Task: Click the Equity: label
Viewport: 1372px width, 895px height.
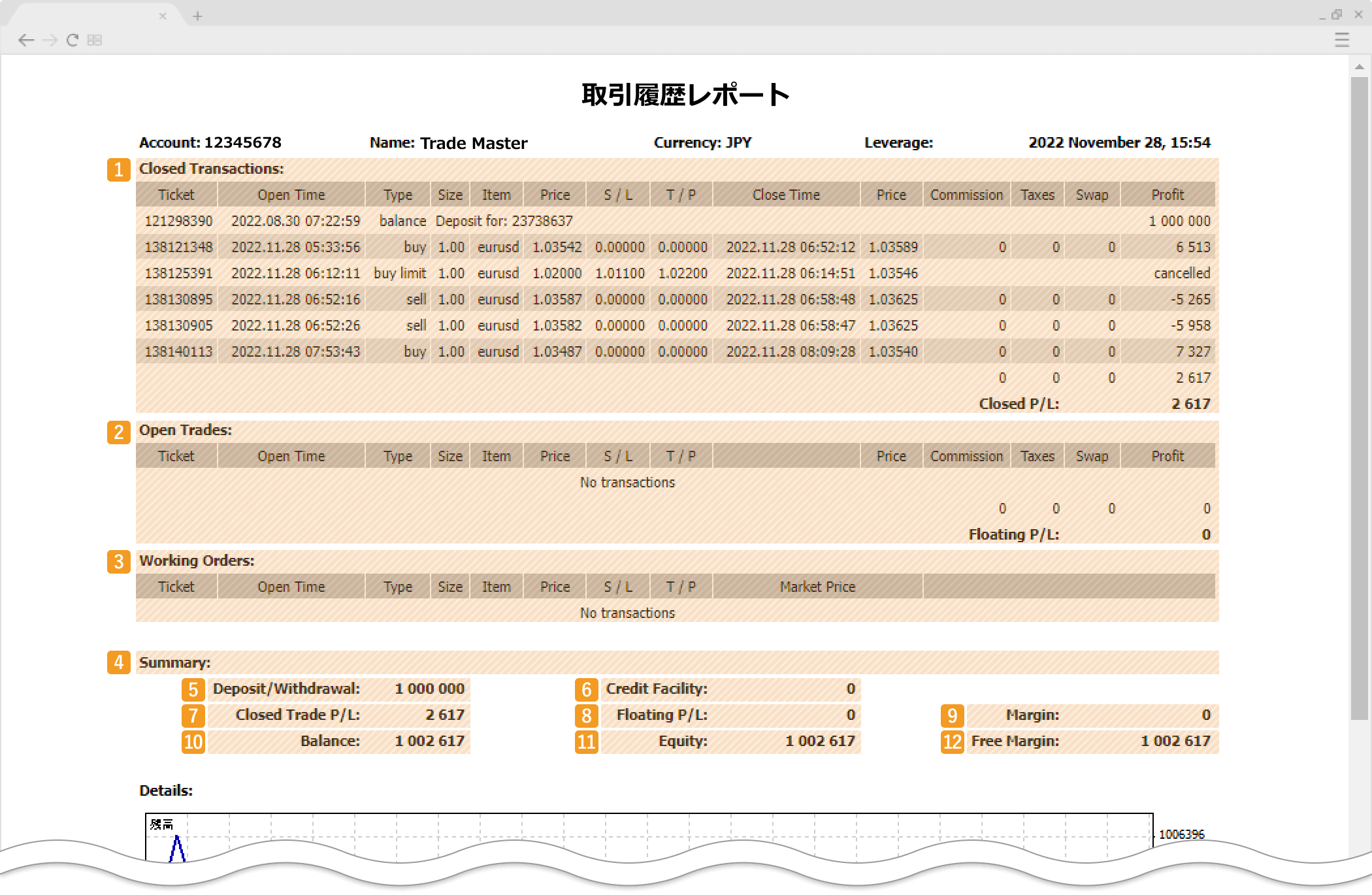Action: [683, 741]
